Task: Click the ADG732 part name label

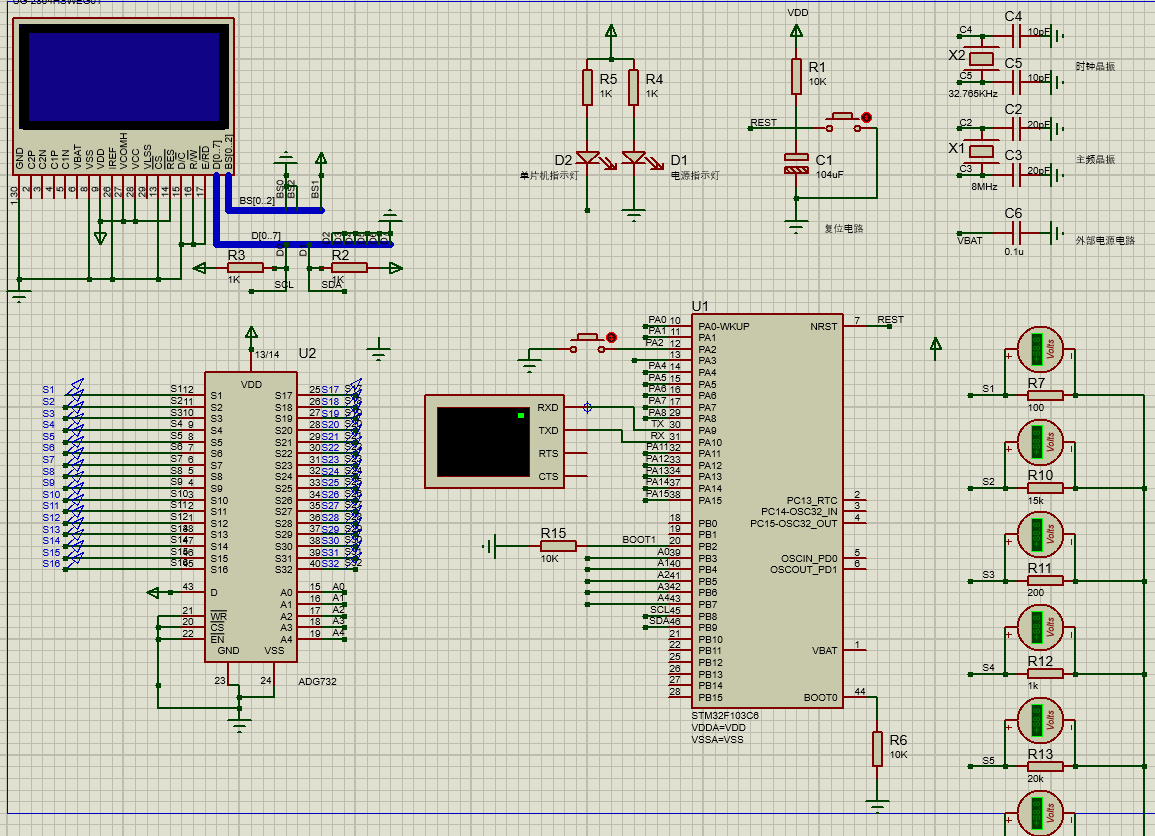Action: click(x=317, y=681)
